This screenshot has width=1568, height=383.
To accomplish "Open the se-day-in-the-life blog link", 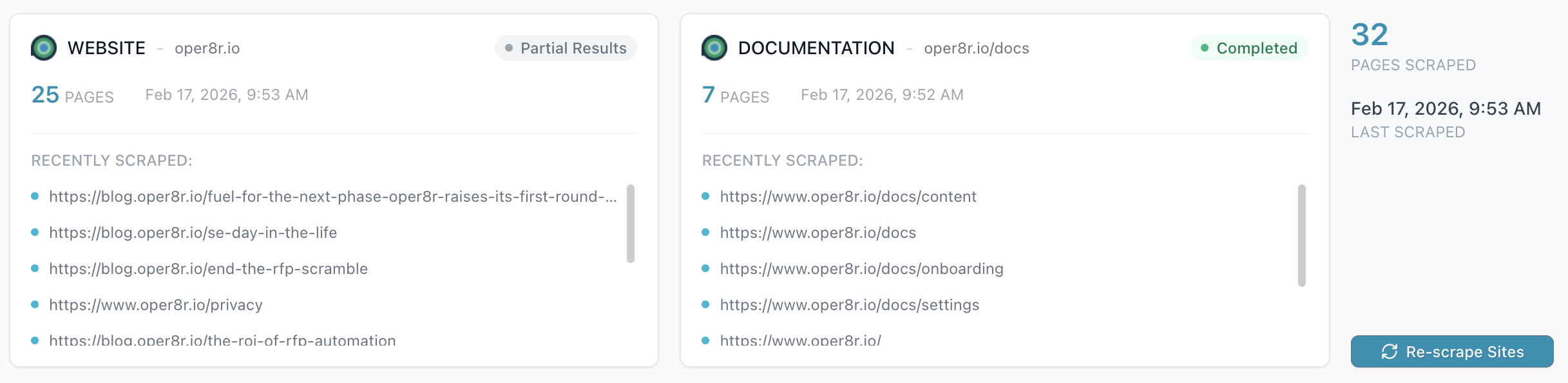I will coord(193,233).
